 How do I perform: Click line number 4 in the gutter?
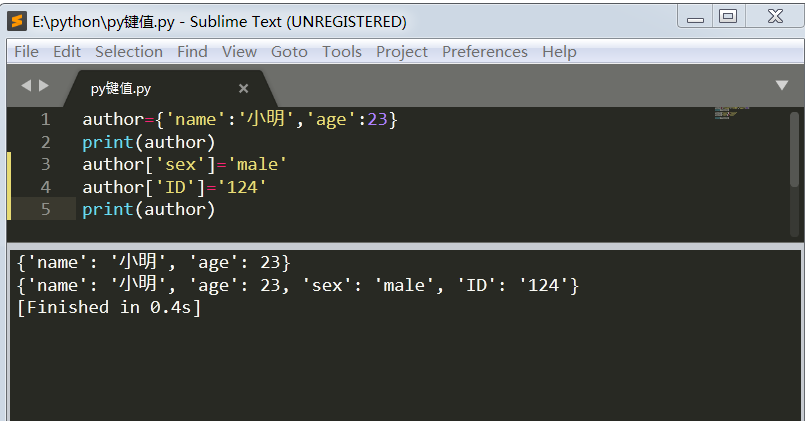[x=46, y=187]
